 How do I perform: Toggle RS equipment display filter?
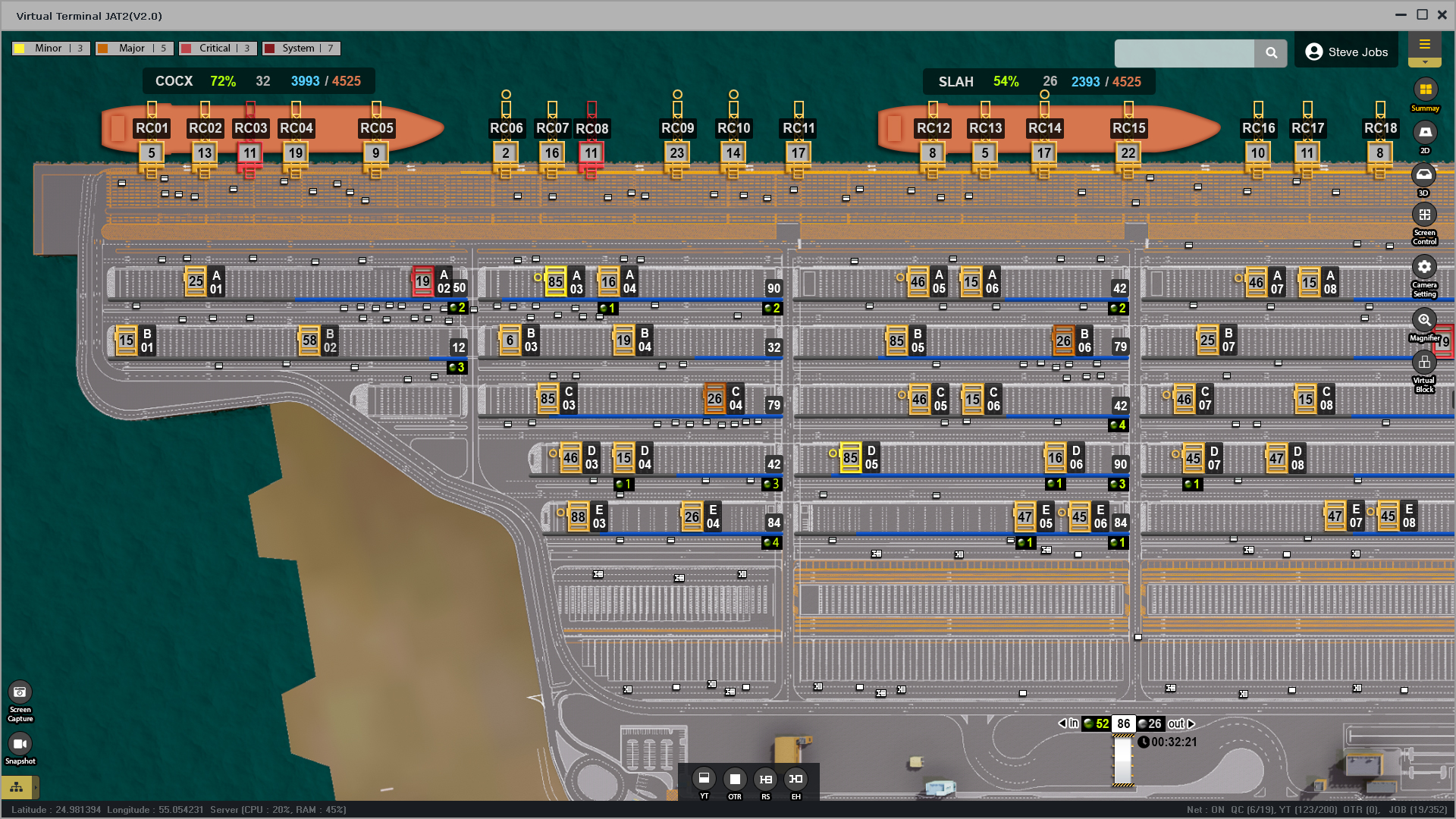click(765, 779)
